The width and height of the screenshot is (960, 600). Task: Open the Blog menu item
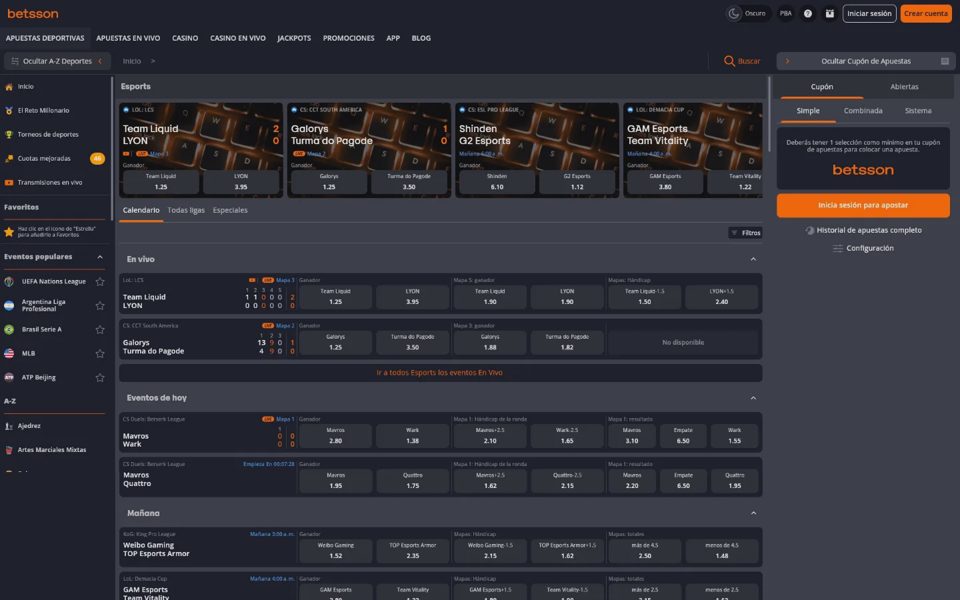pos(421,38)
